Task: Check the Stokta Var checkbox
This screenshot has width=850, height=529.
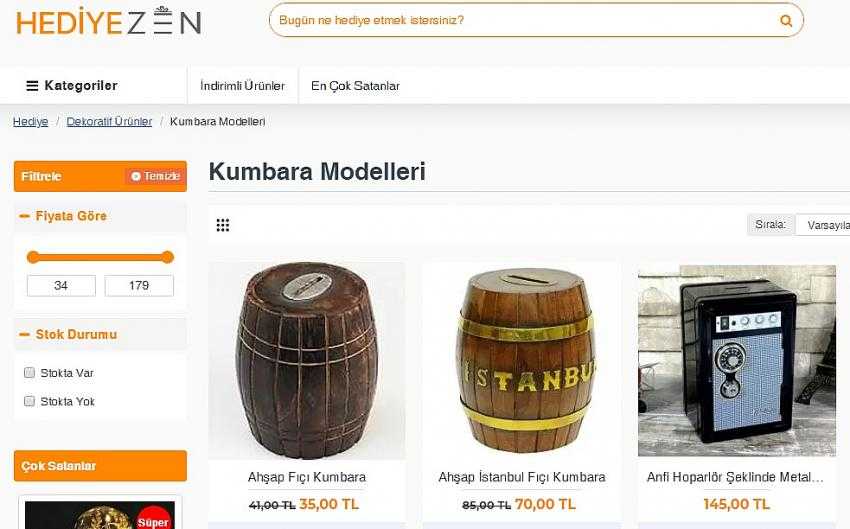Action: tap(29, 372)
